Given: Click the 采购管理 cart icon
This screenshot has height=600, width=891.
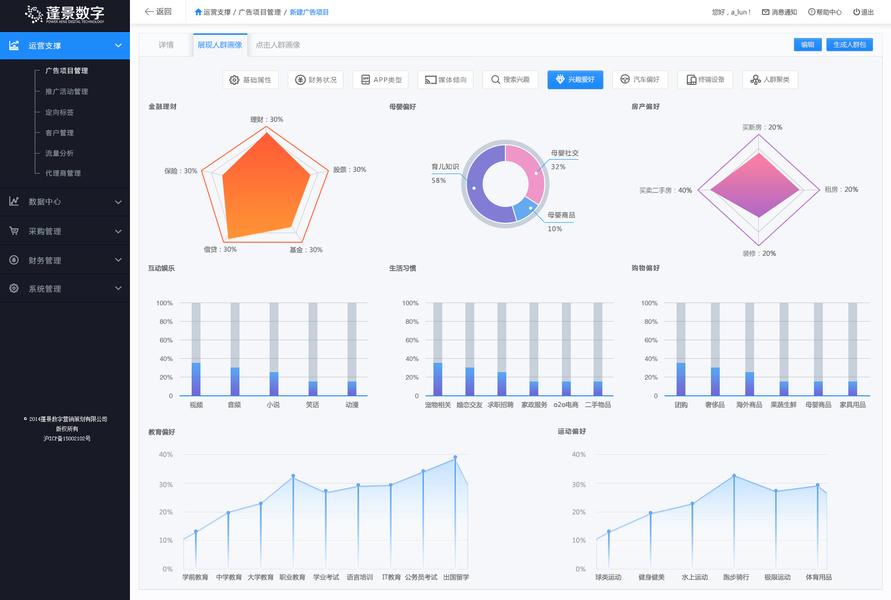Looking at the screenshot, I should point(14,231).
